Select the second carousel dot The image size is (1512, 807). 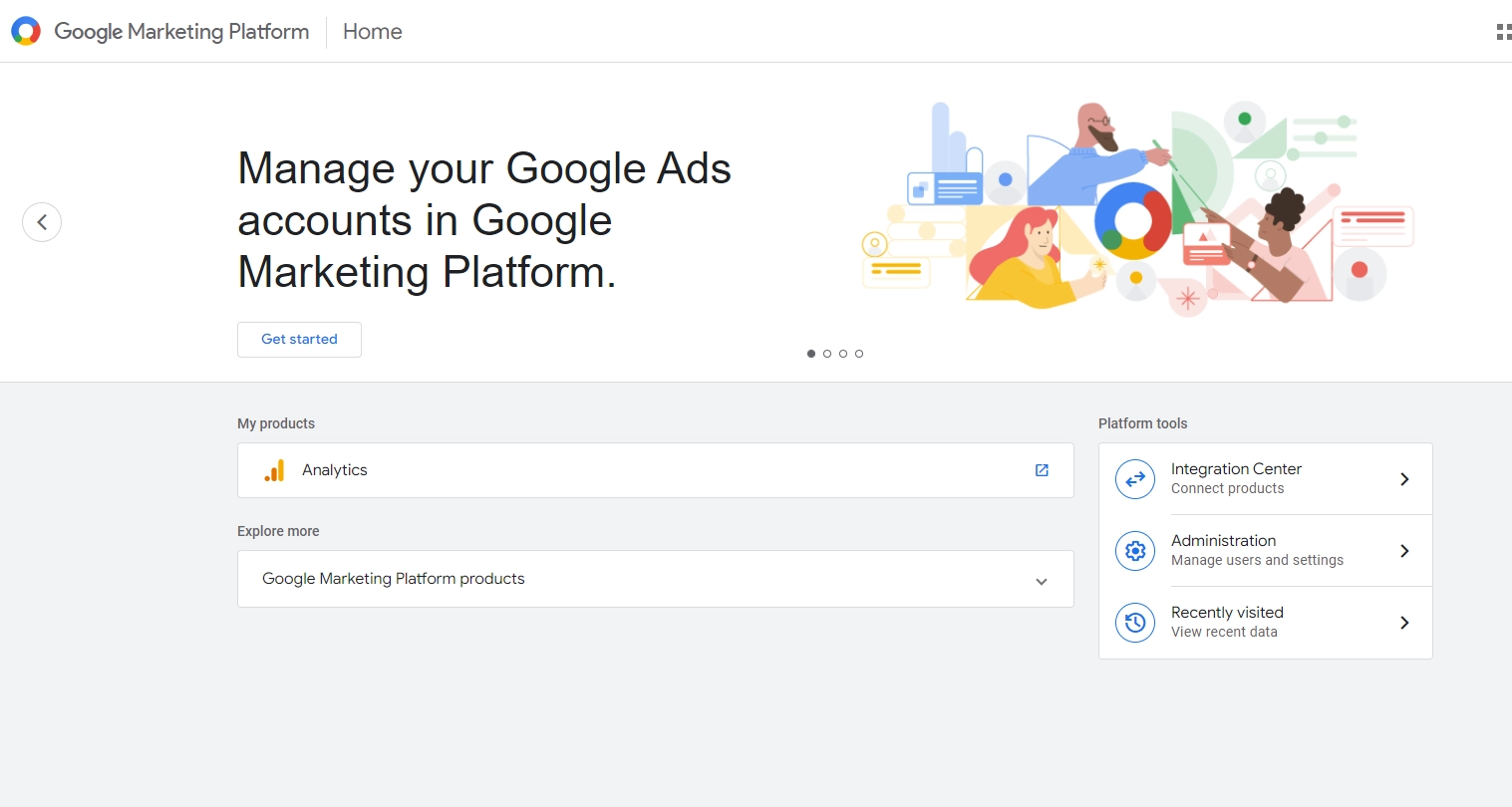tap(827, 354)
